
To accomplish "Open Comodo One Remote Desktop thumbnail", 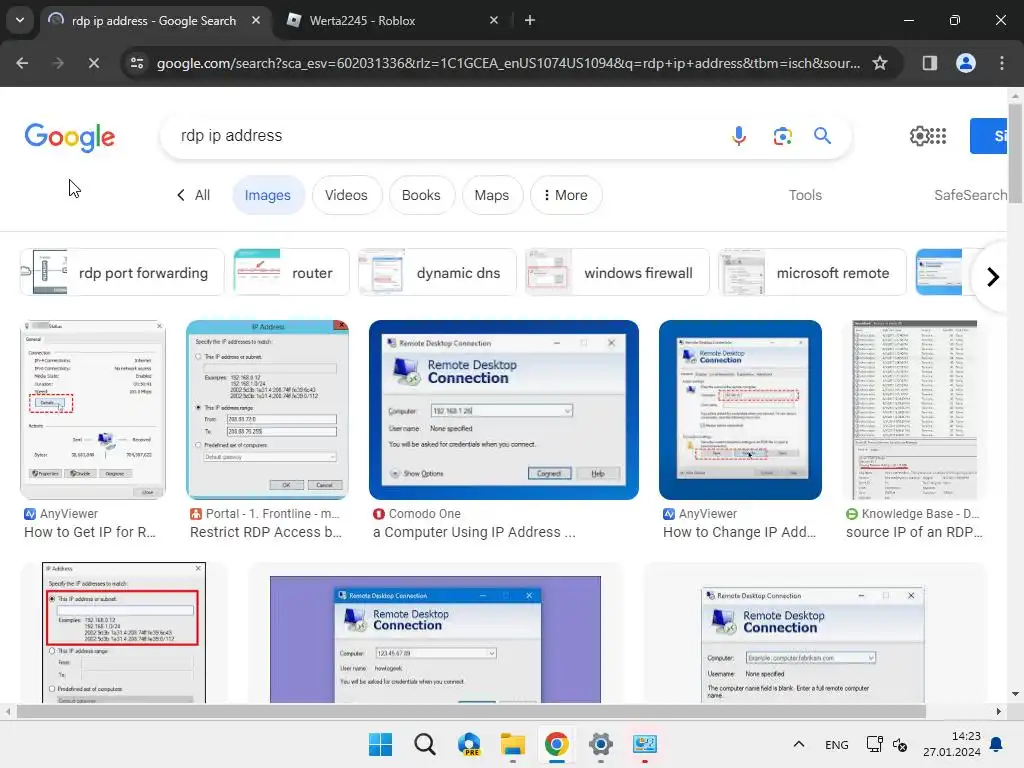I will 504,409.
